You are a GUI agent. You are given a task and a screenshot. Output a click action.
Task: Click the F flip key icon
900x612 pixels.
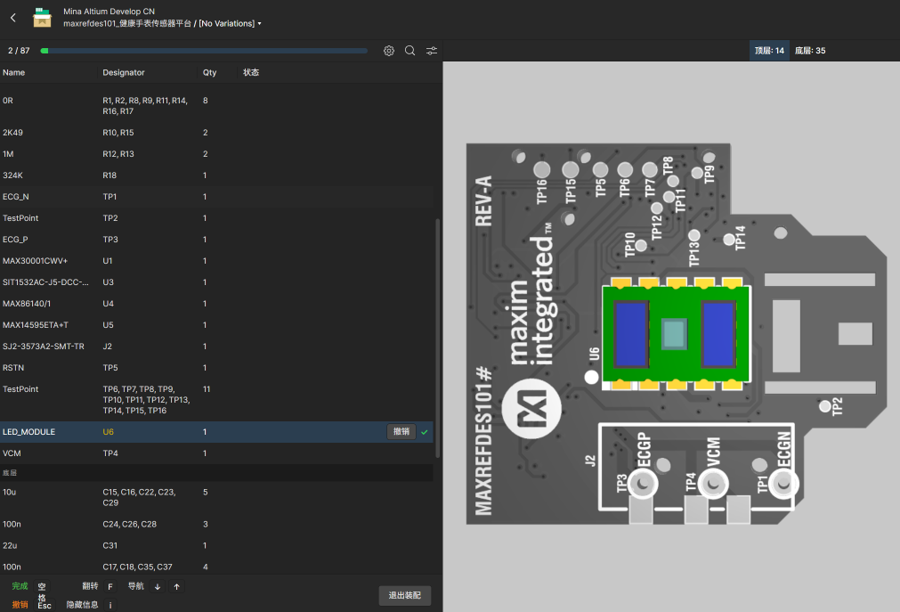(x=110, y=587)
